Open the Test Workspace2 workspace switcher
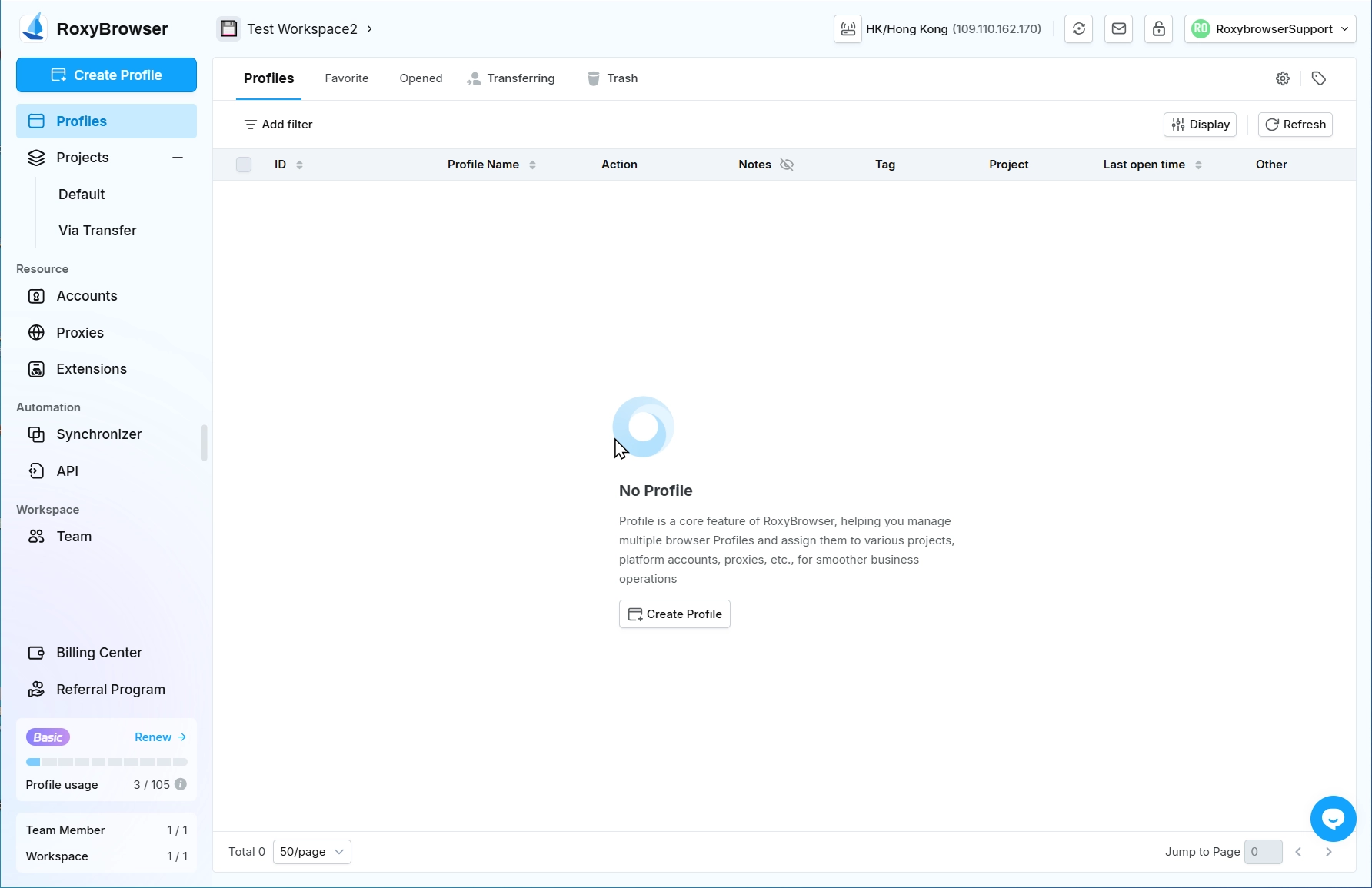The image size is (1372, 888). [296, 29]
